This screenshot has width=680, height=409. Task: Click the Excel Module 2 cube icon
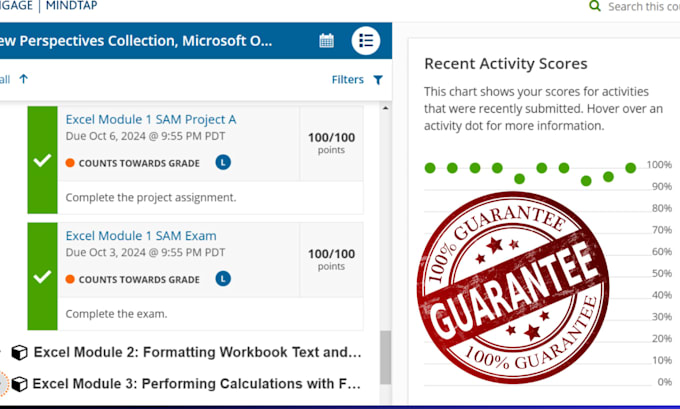tap(19, 352)
